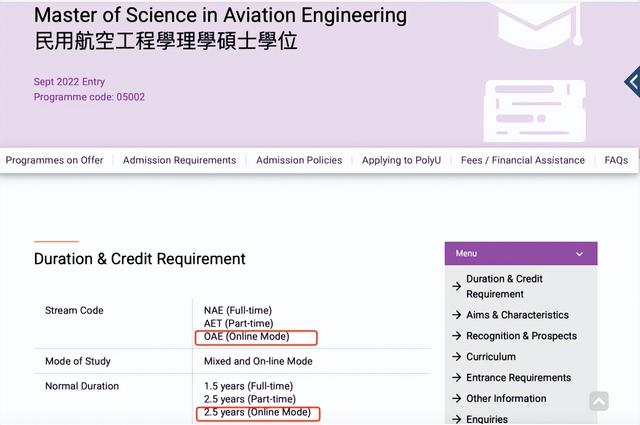Click arrow icon beside Aims & Characteristics
640x425 pixels.
pos(457,315)
